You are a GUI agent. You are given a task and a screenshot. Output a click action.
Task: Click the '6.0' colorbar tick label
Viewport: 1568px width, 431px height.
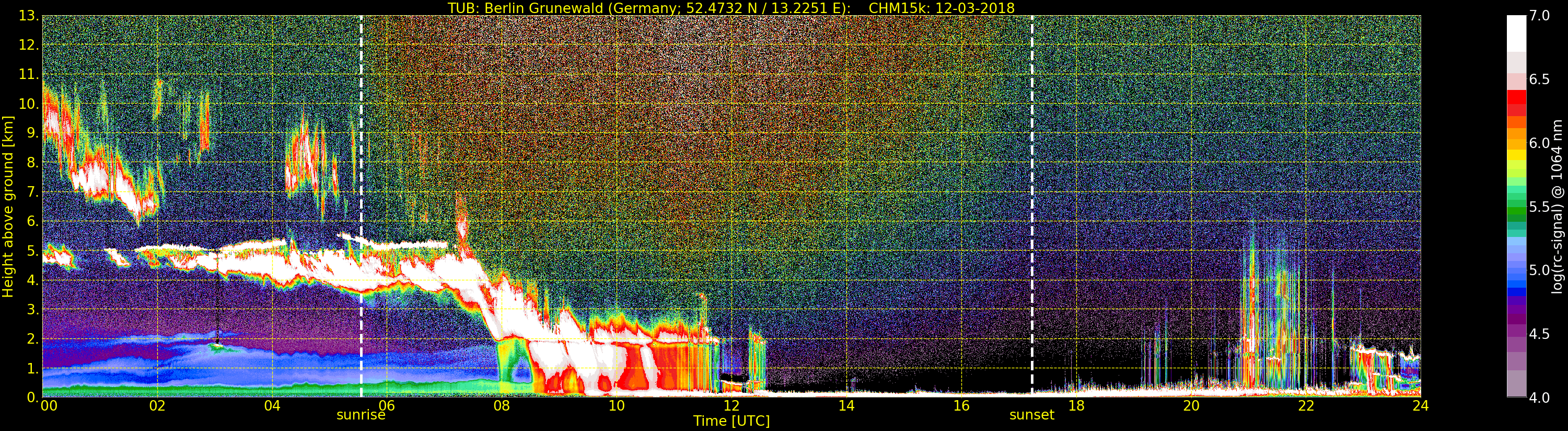(1539, 143)
